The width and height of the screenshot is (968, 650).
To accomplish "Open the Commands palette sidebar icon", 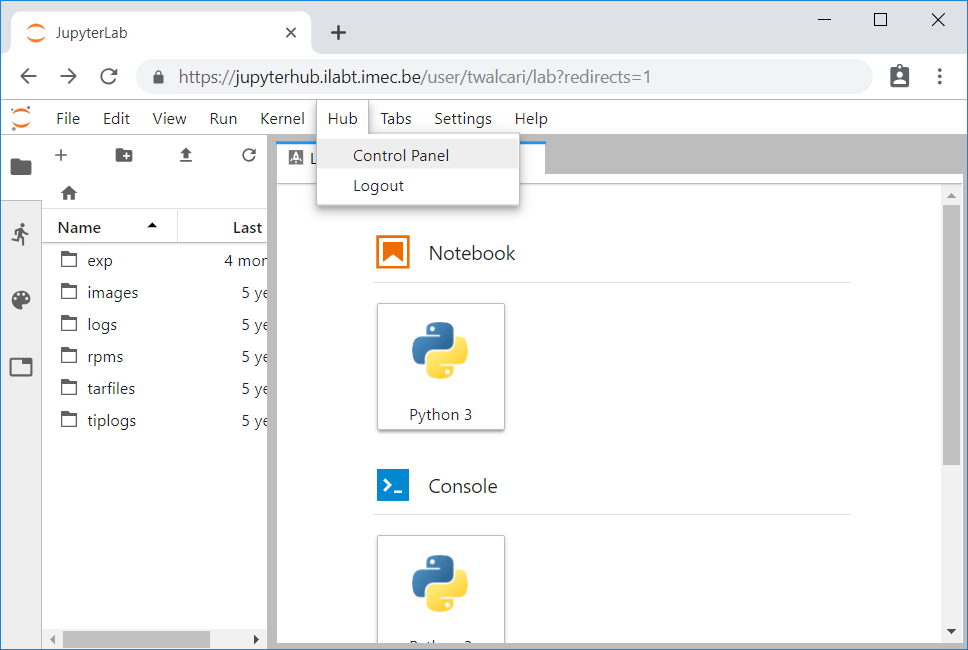I will point(21,300).
